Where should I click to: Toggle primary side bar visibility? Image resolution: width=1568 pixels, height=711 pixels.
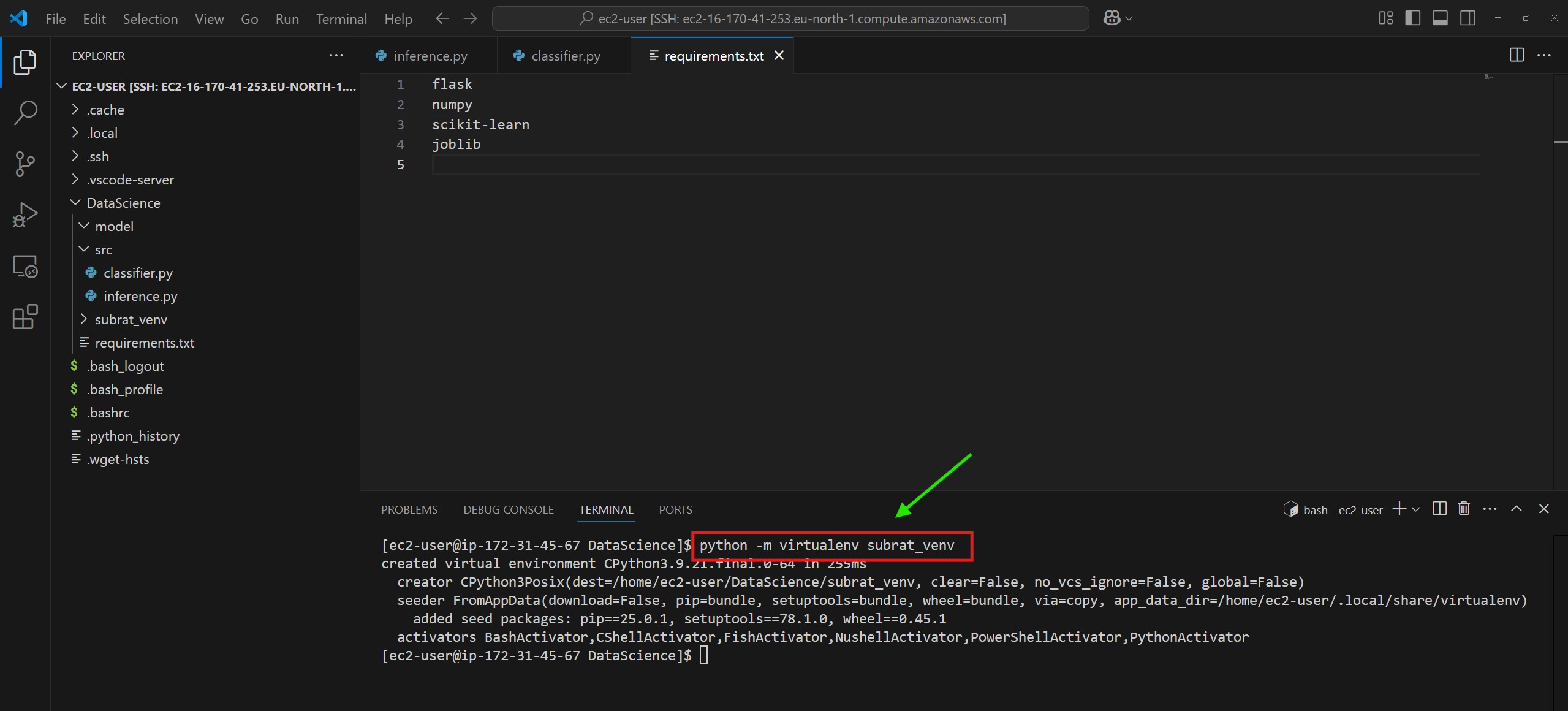[1412, 18]
